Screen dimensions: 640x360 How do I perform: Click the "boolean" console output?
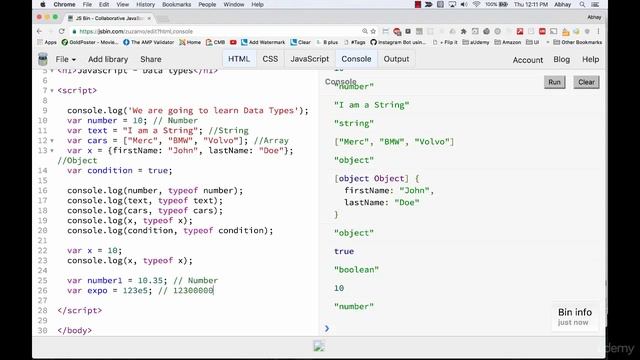[x=356, y=270]
